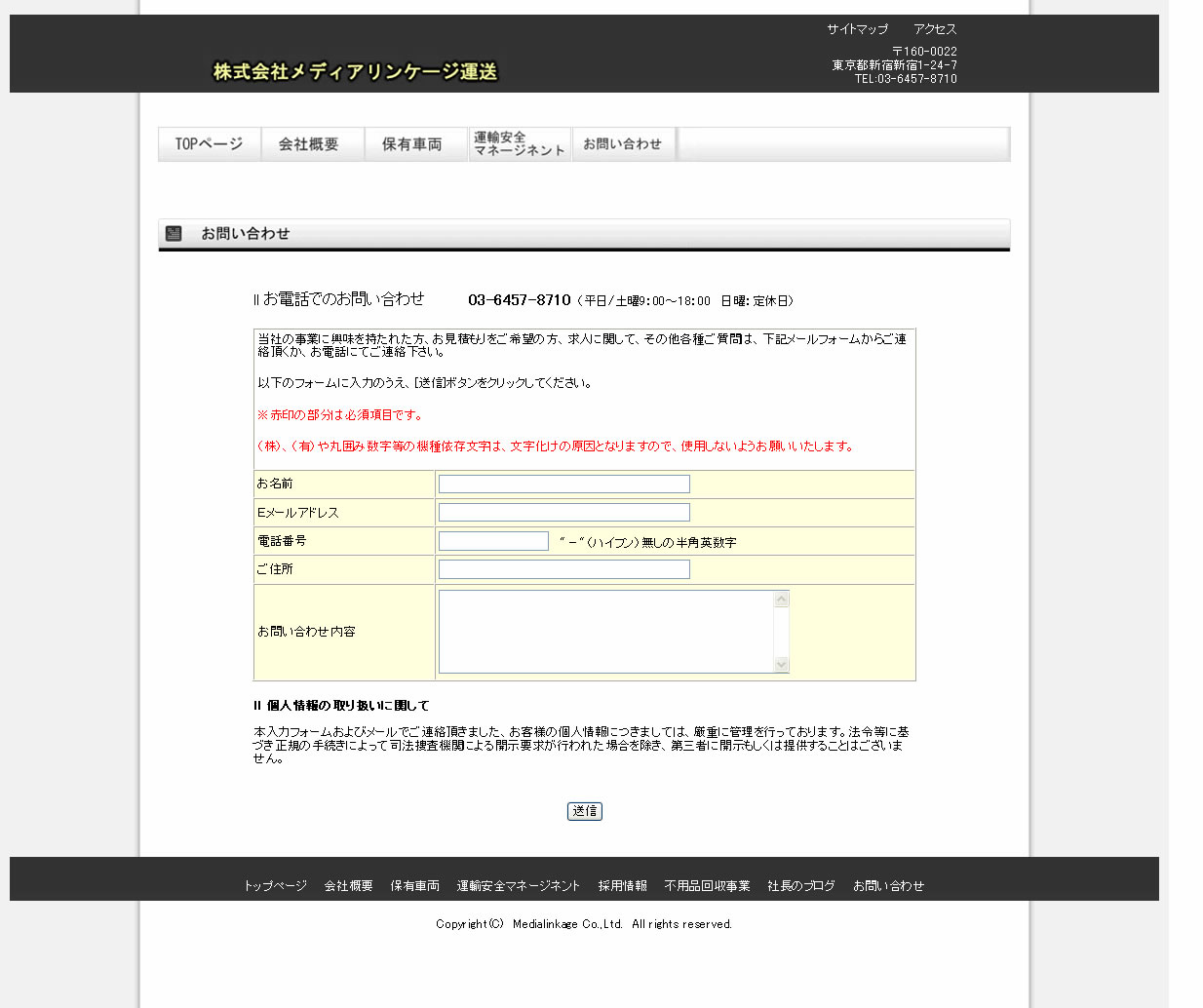Open footer link 社長のブログ
The image size is (1203, 1008).
[x=801, y=886]
